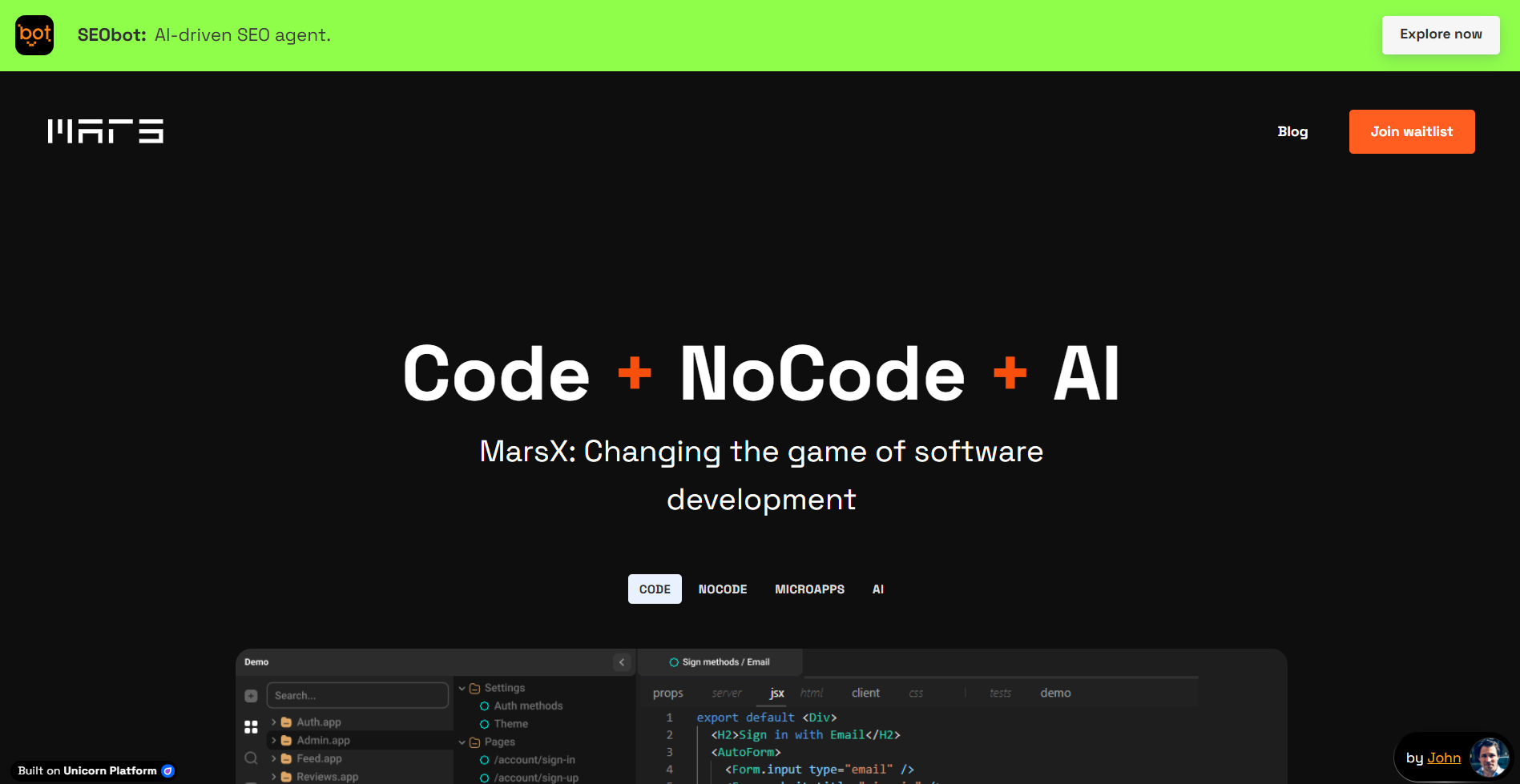Viewport: 1520px width, 784px height.
Task: Click the 'Sign in with Email' code line
Action: click(x=805, y=735)
